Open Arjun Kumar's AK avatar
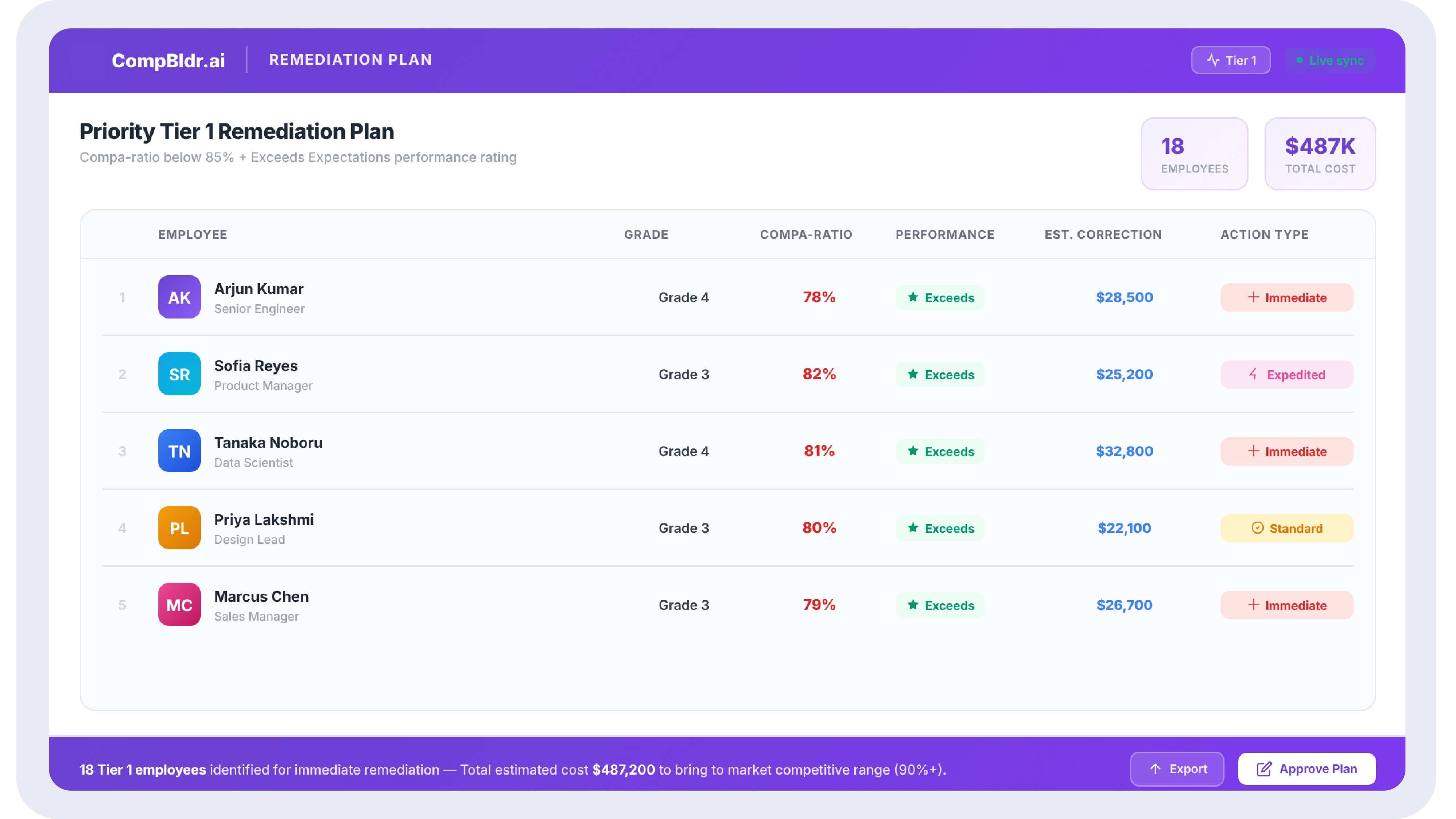The height and width of the screenshot is (819, 1456). [x=179, y=297]
